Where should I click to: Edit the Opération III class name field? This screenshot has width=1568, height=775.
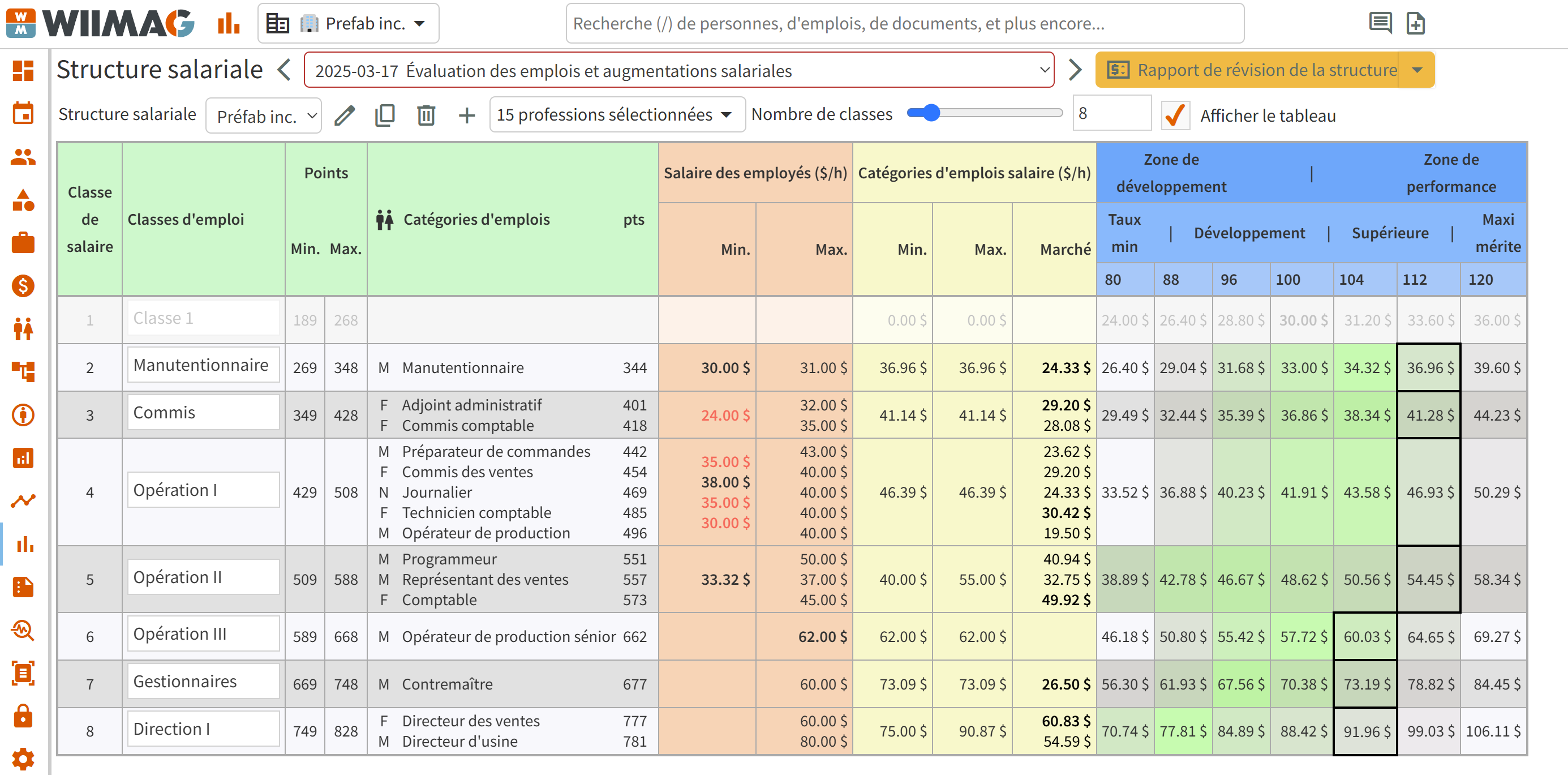point(203,634)
